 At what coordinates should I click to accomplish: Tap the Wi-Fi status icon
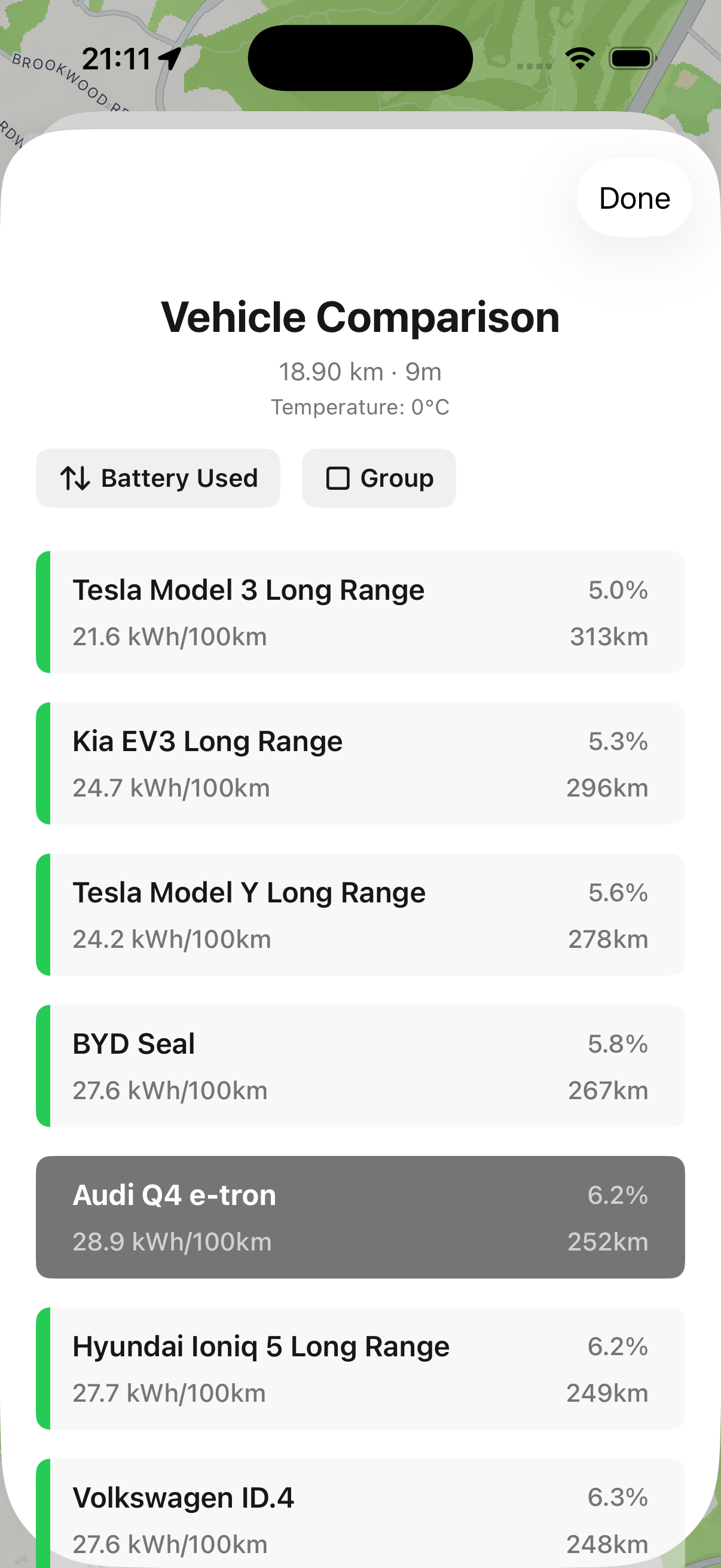point(580,59)
